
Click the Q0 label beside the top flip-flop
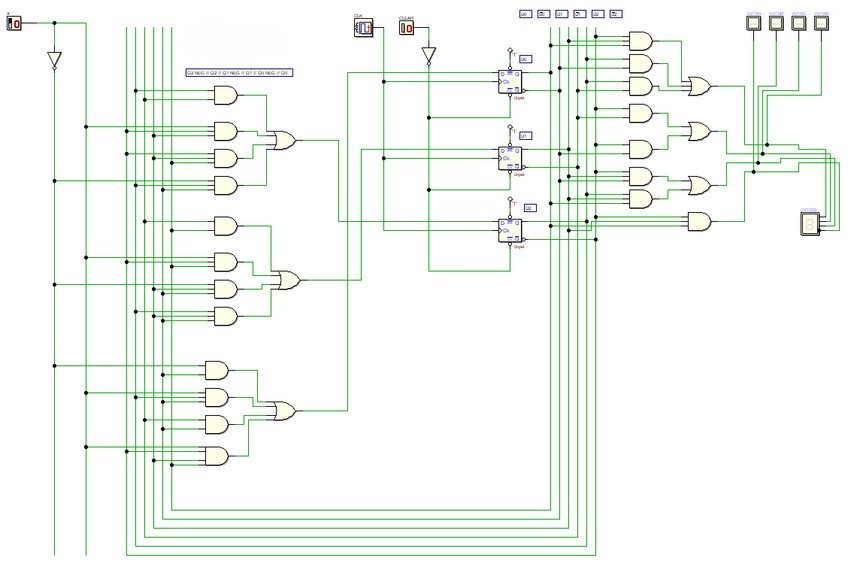point(525,59)
